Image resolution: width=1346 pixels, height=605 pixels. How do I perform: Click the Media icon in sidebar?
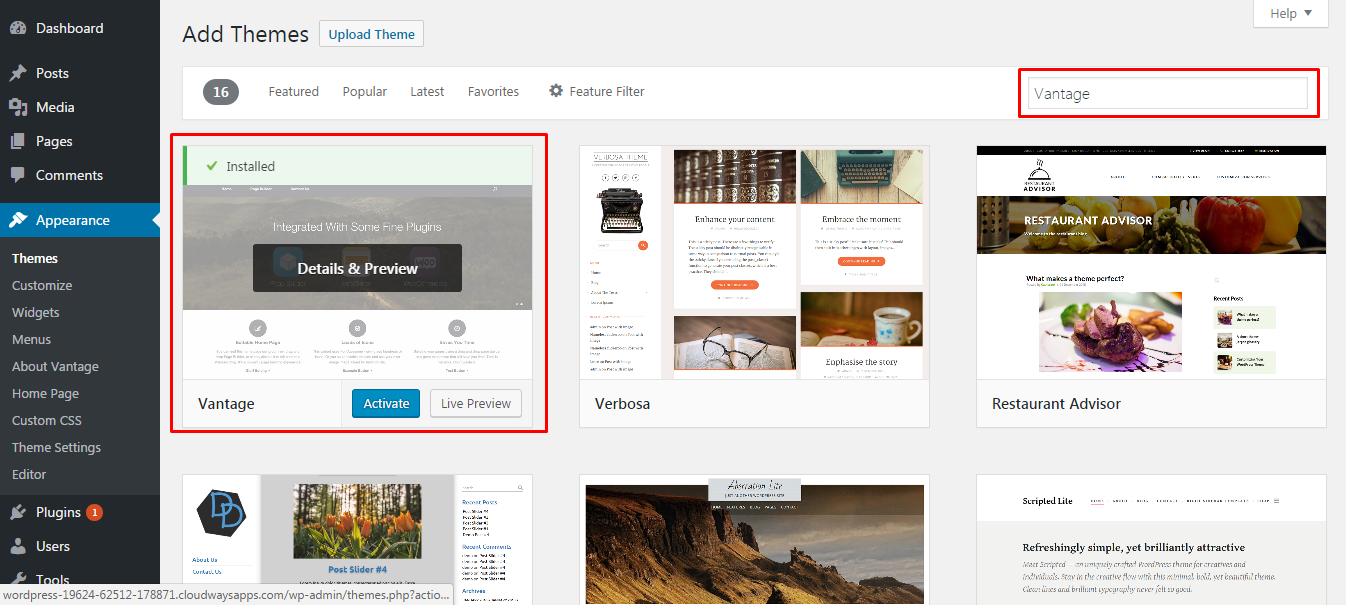[x=18, y=107]
